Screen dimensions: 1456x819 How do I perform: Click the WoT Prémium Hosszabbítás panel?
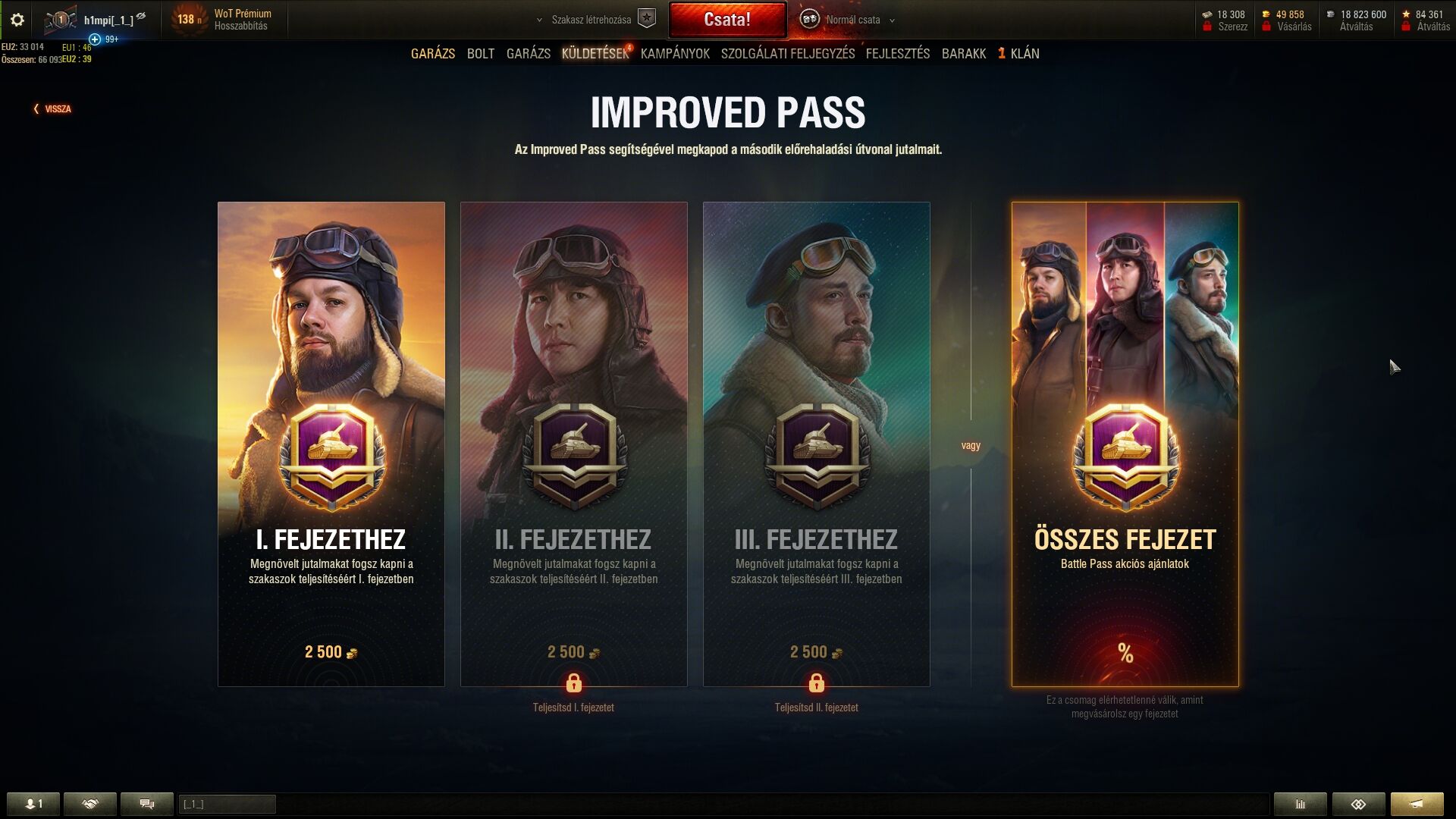pyautogui.click(x=221, y=20)
